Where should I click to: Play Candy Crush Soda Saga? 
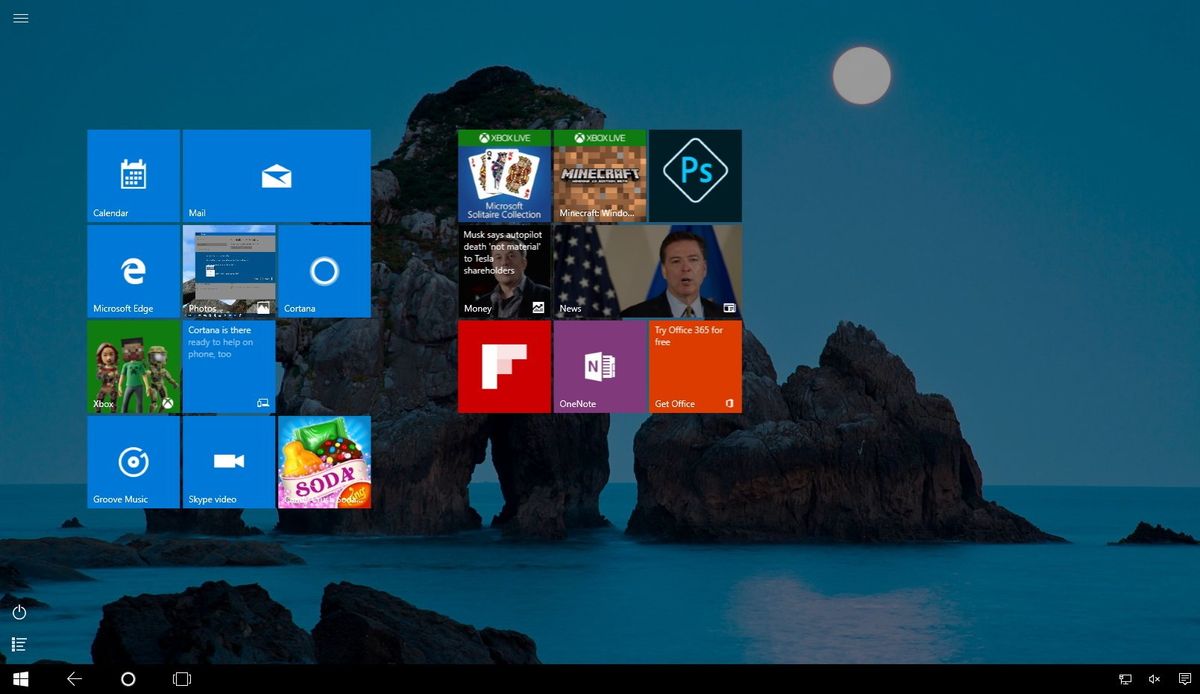click(324, 462)
